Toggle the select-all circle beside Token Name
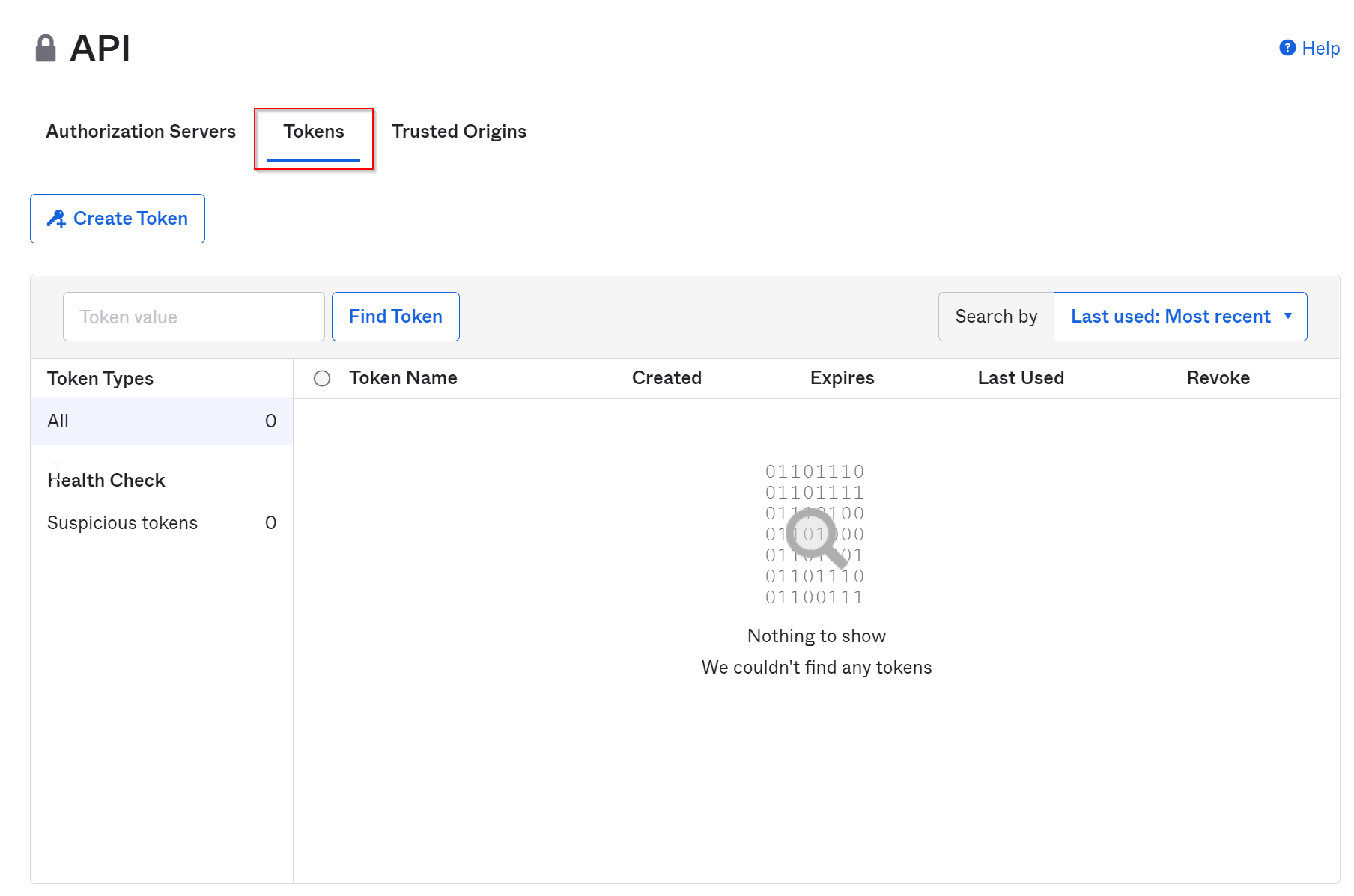Image resolution: width=1354 pixels, height=896 pixels. [322, 379]
